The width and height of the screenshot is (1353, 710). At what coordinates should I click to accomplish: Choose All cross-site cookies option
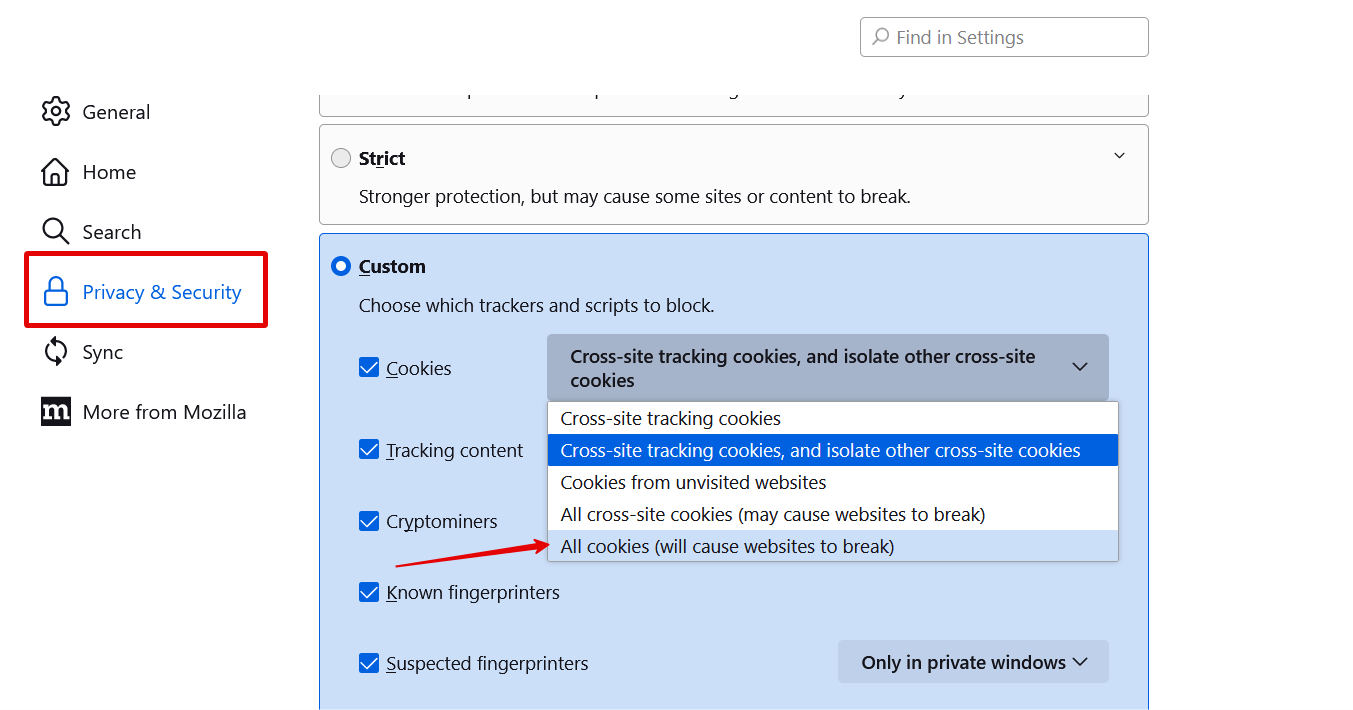832,514
